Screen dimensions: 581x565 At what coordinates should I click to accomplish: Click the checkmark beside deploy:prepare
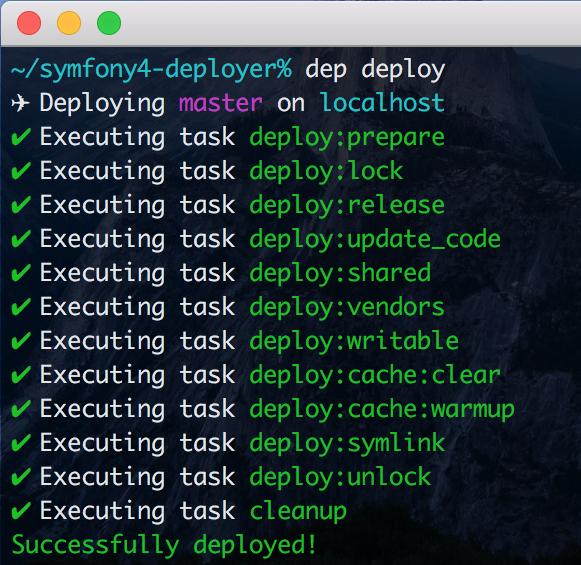point(21,137)
